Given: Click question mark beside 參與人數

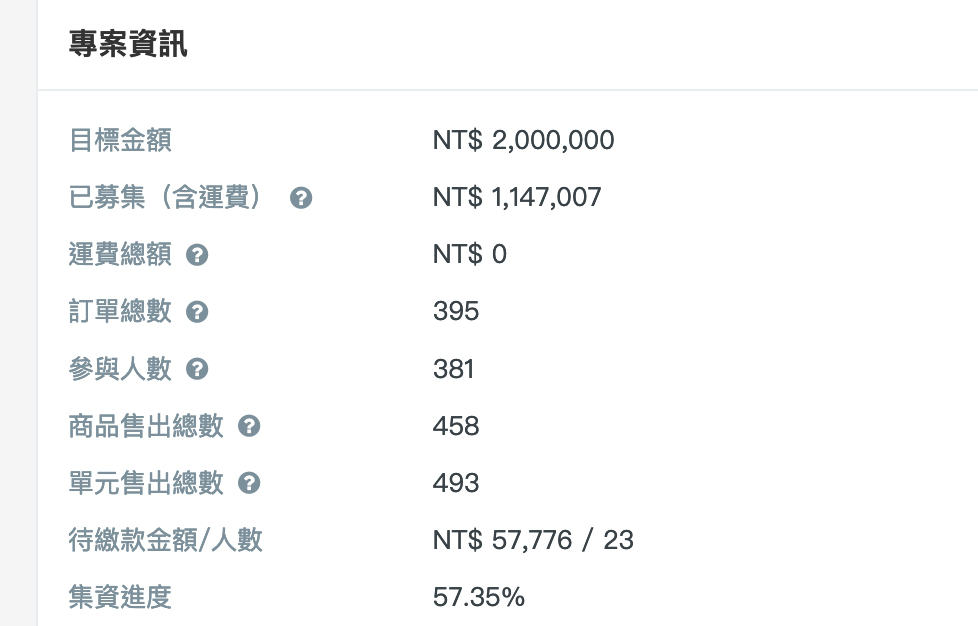Looking at the screenshot, I should tap(197, 369).
